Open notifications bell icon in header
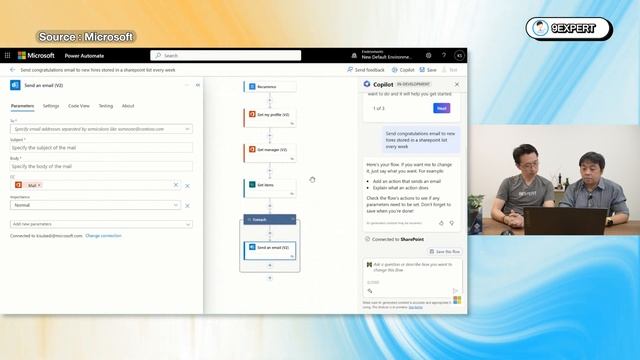The image size is (640, 360). point(354,56)
